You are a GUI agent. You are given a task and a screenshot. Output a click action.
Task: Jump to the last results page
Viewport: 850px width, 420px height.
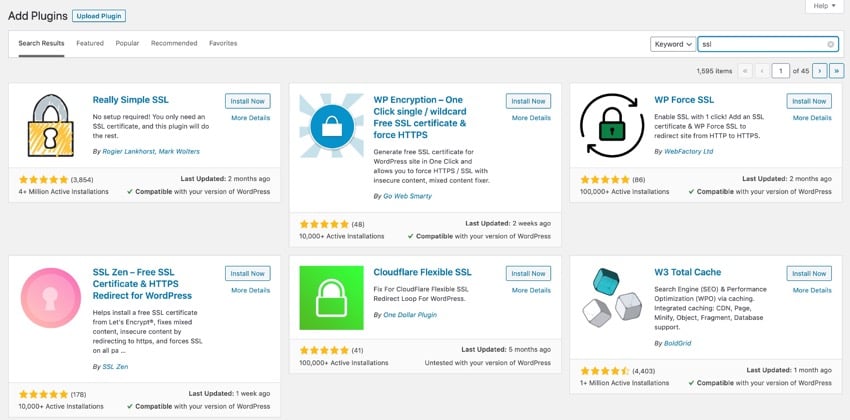[836, 70]
